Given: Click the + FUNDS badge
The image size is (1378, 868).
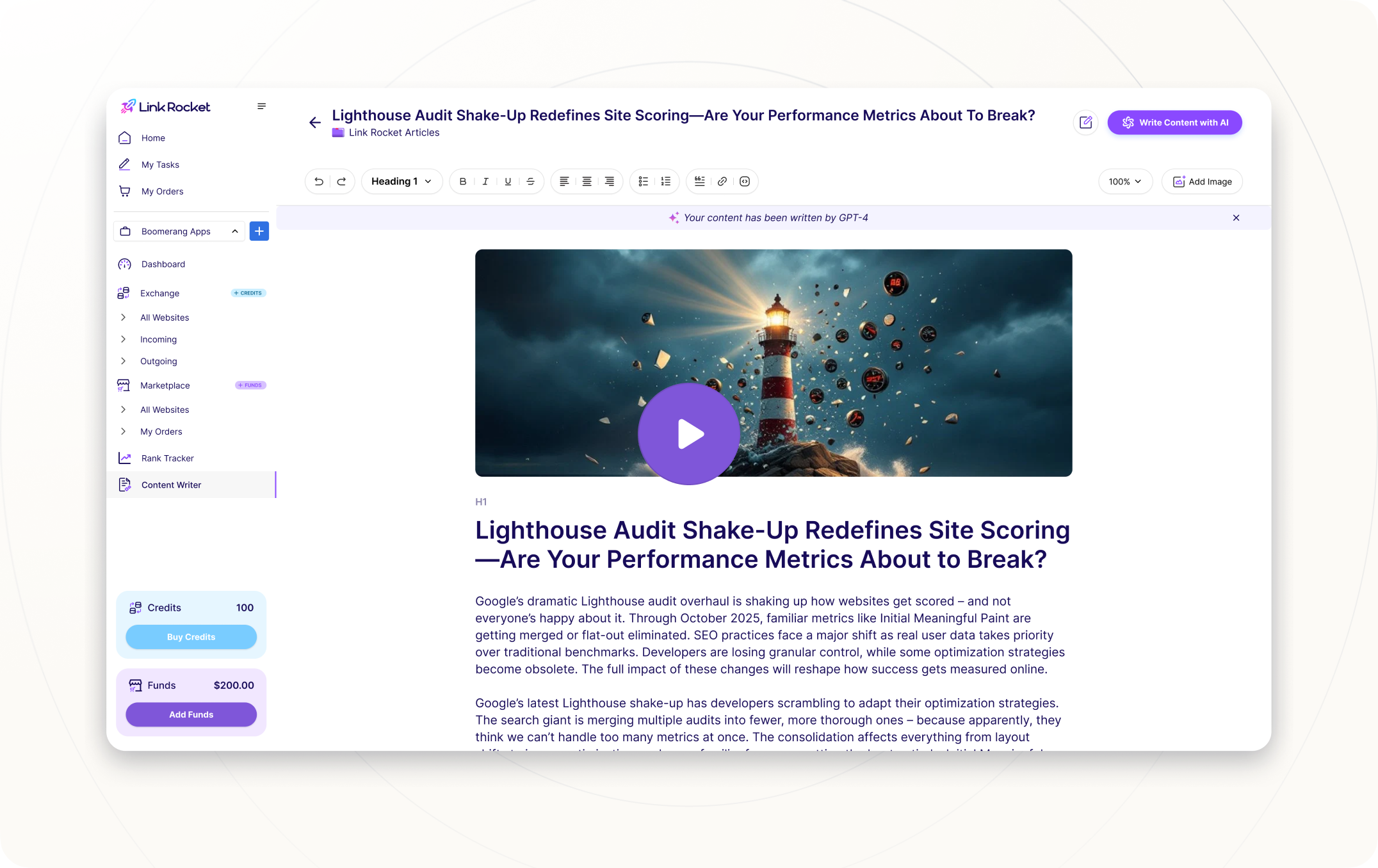Looking at the screenshot, I should tap(250, 385).
